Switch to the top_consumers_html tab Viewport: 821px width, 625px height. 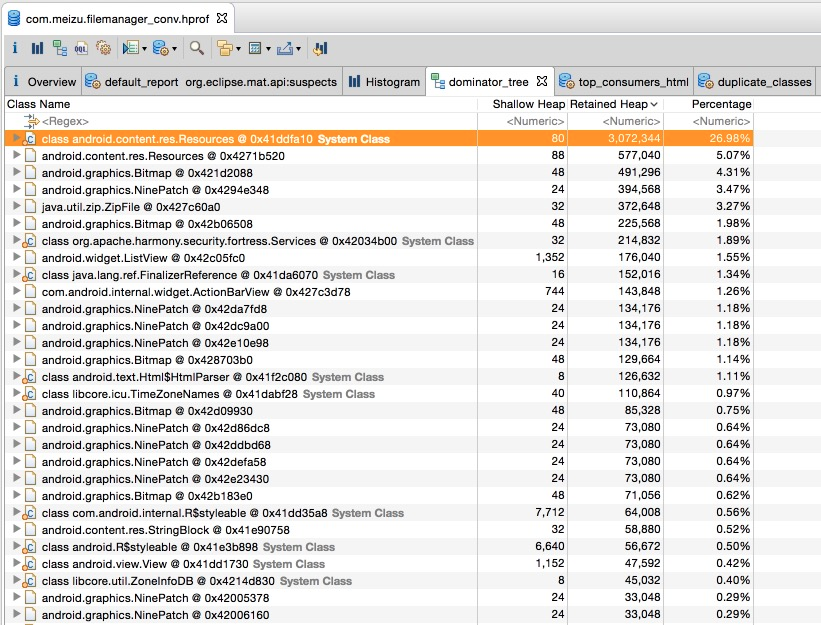pos(624,82)
